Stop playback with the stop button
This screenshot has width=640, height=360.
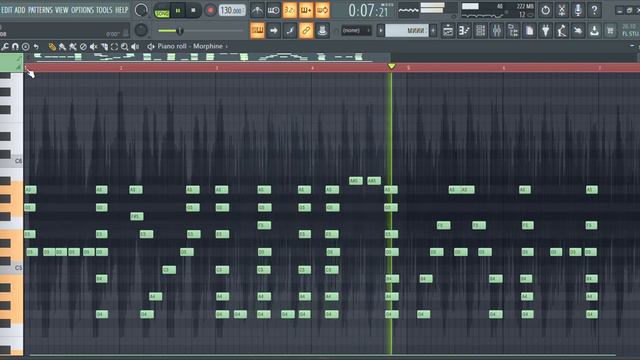point(193,11)
